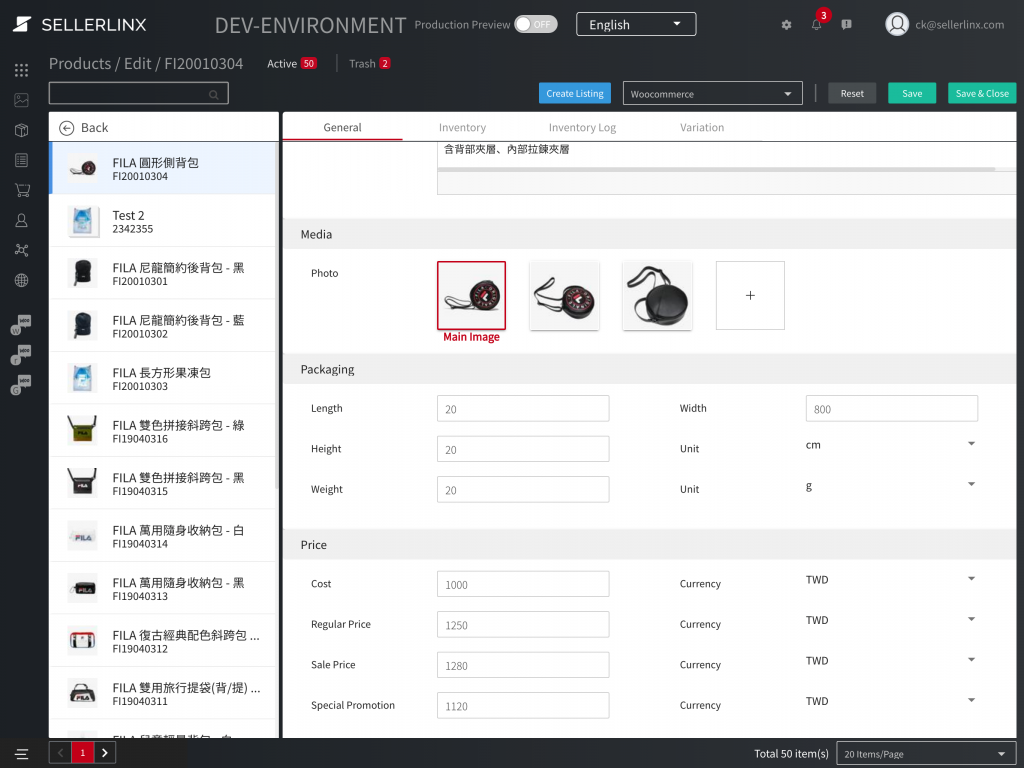
Task: Show the Active products list
Action: point(291,63)
